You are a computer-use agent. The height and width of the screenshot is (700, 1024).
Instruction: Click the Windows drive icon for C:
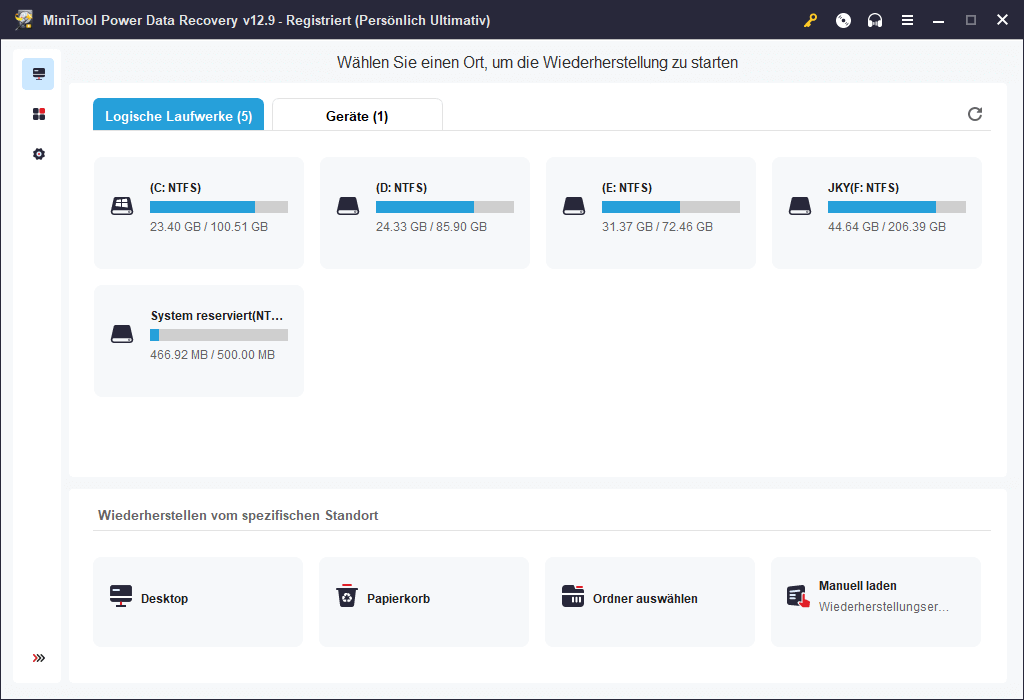122,206
